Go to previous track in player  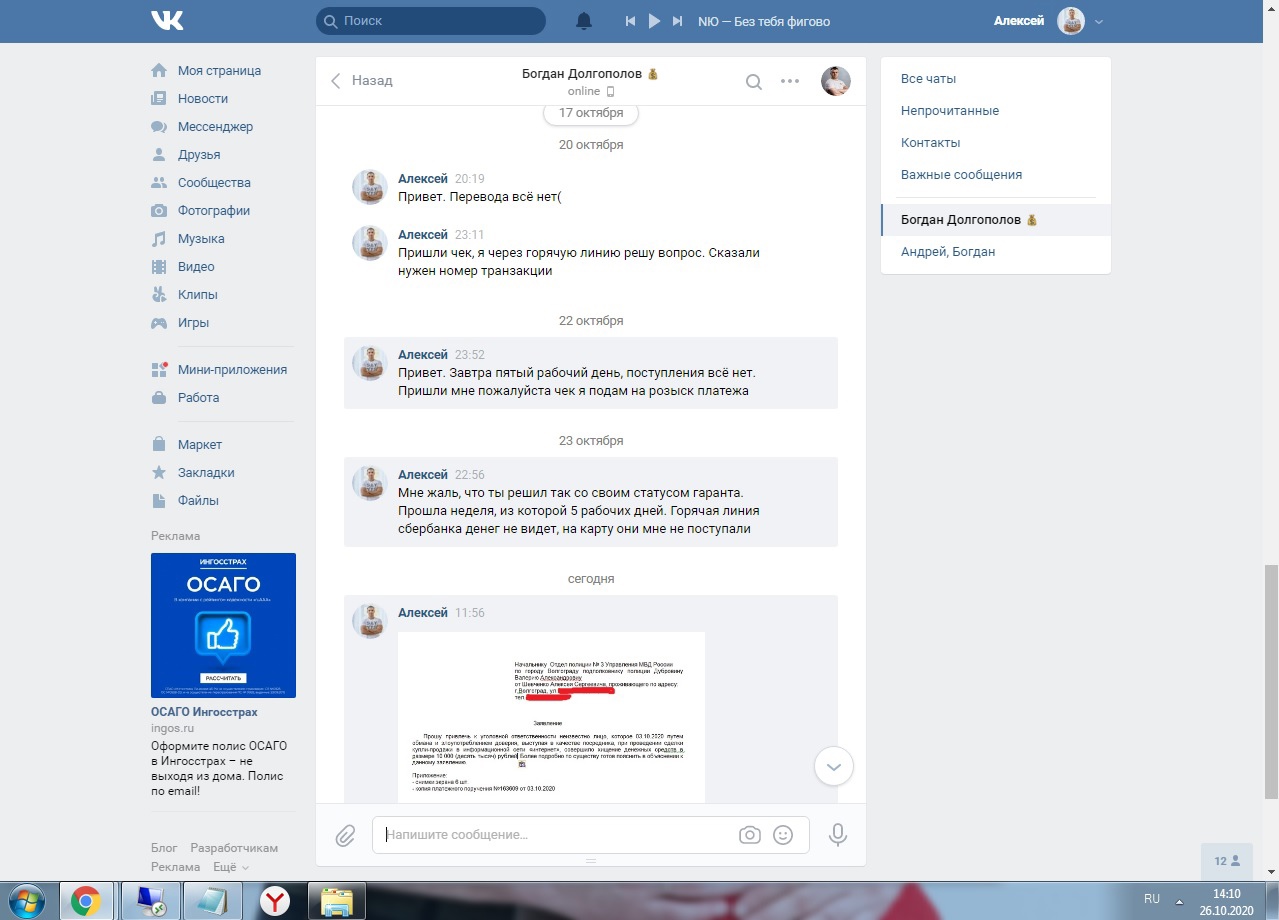click(630, 21)
